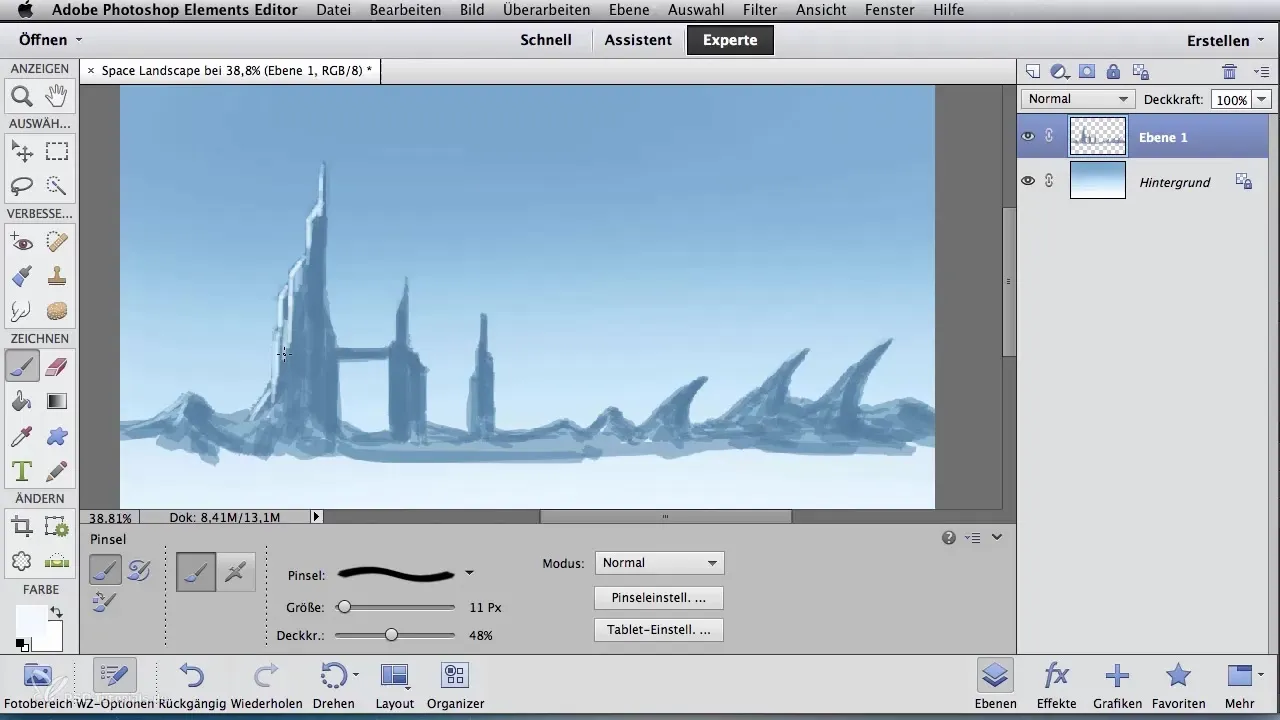
Task: Open the Filter menu
Action: point(760,10)
